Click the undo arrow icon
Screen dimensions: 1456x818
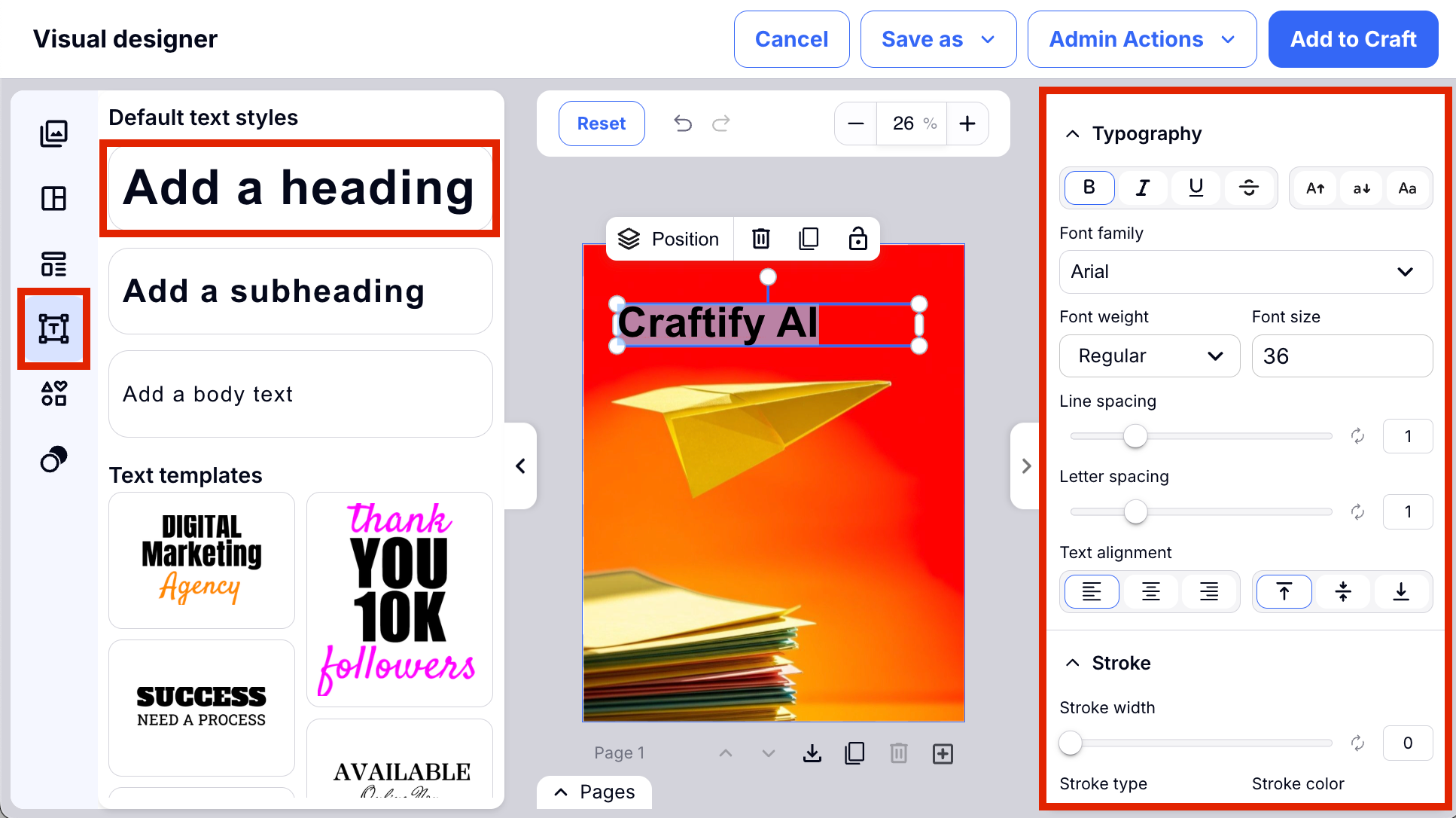pos(683,124)
